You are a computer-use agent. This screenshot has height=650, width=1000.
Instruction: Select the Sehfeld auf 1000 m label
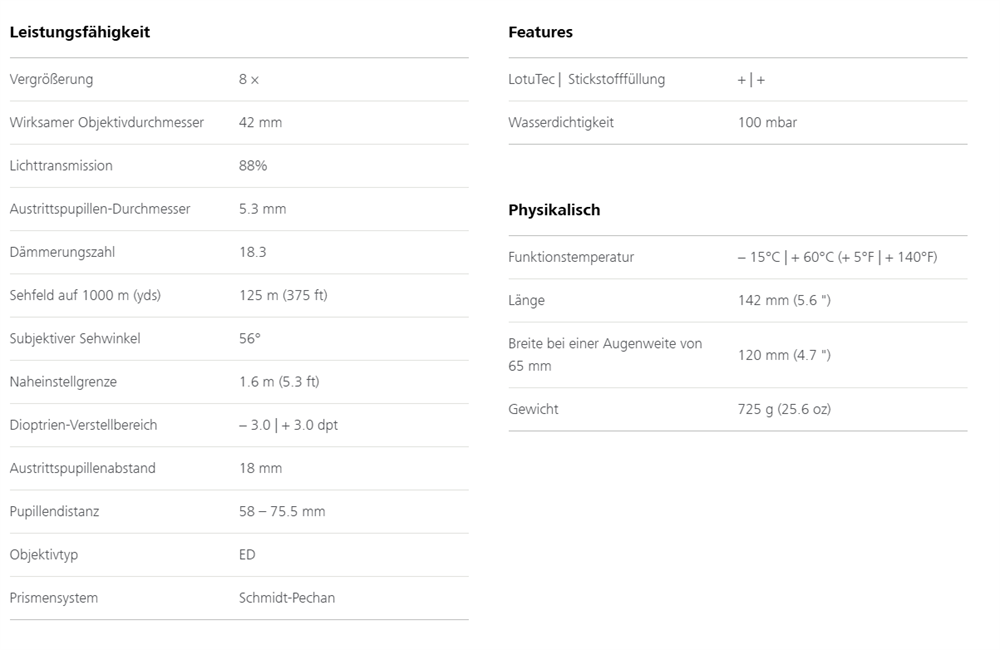click(85, 295)
